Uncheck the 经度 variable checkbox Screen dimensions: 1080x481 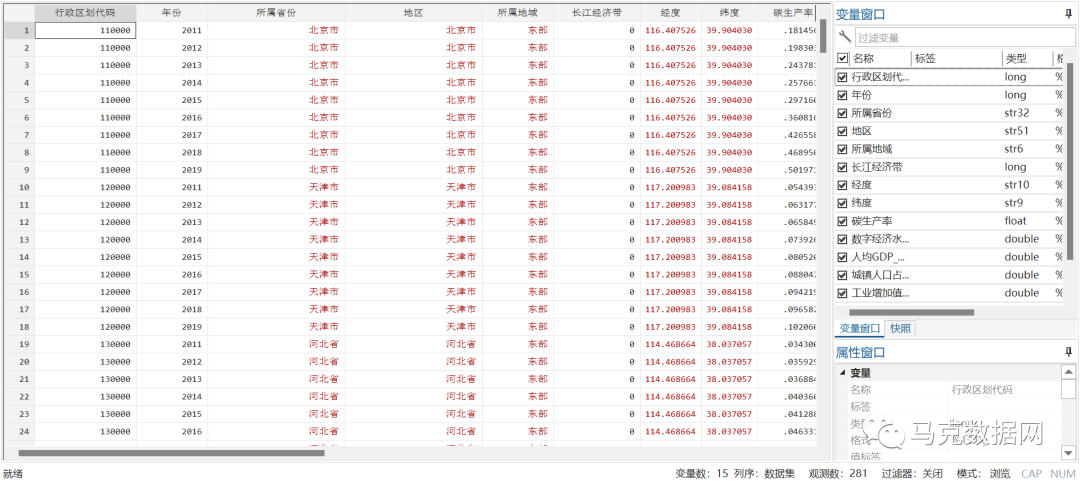click(842, 185)
